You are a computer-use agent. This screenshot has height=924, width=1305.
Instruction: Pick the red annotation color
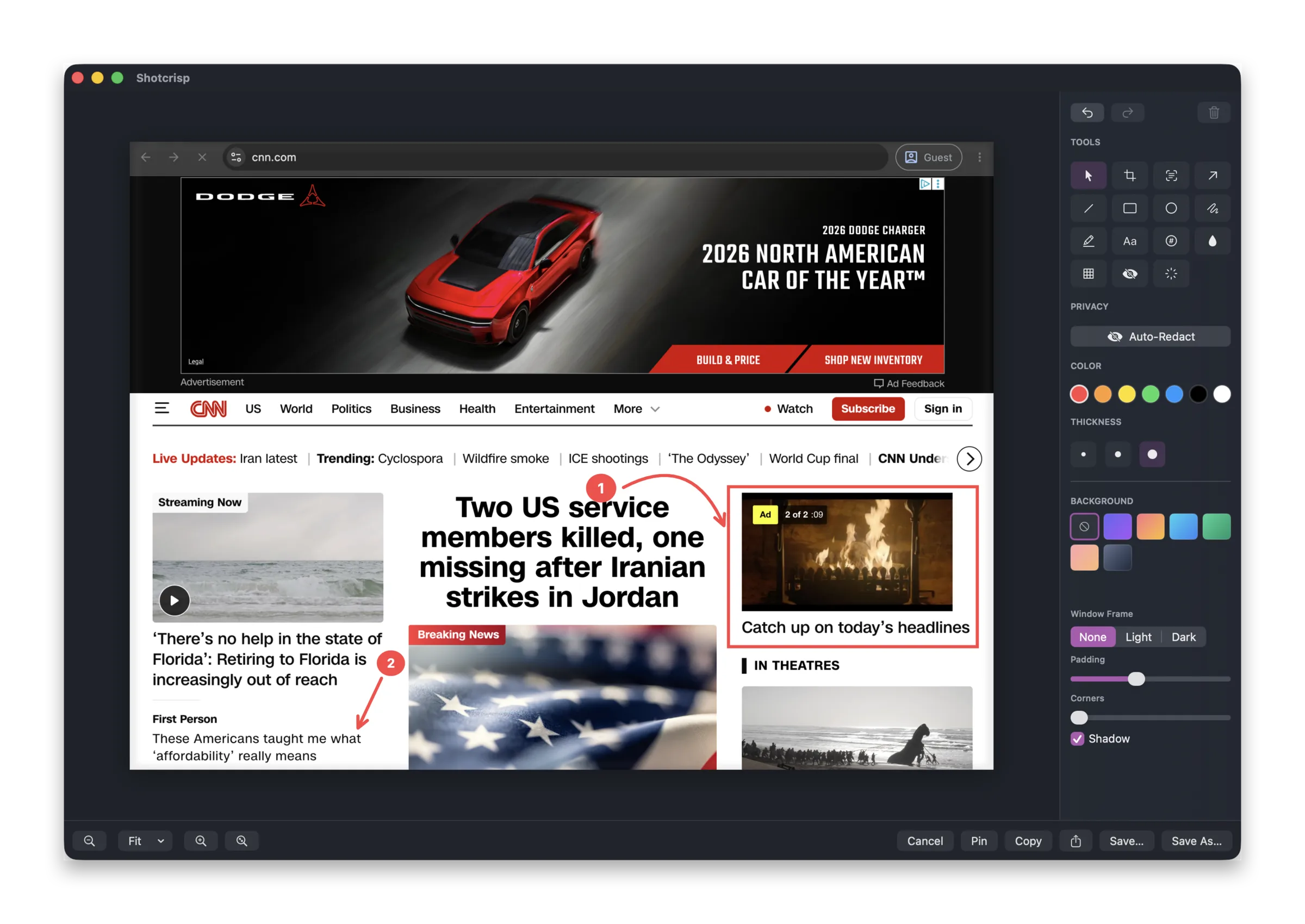[1078, 394]
